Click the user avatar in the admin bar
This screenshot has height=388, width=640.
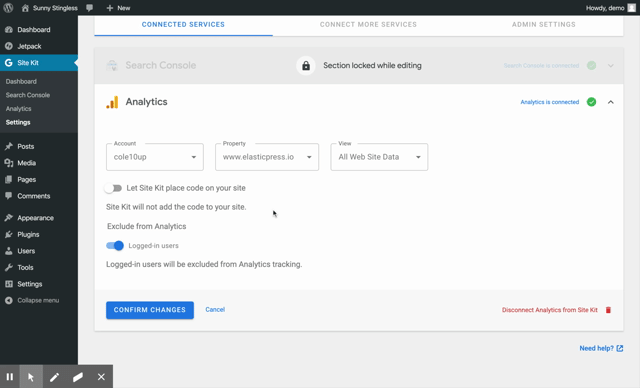631,8
